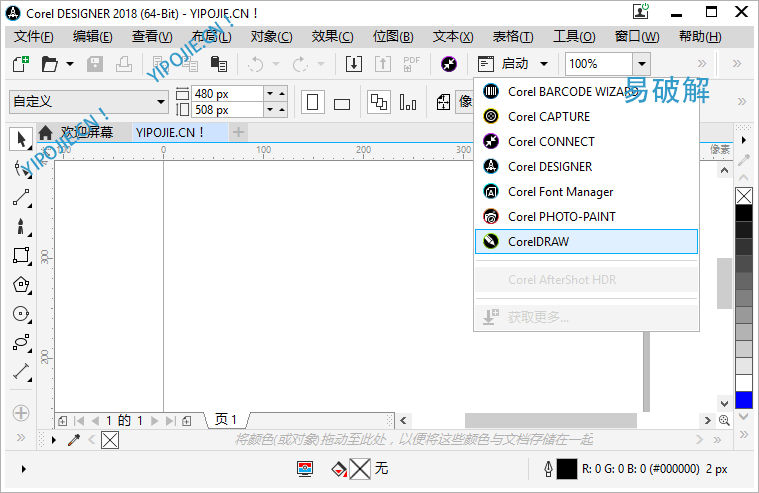Click the horizontal scrollbar thumb
The height and width of the screenshot is (493, 759).
pyautogui.click(x=551, y=420)
